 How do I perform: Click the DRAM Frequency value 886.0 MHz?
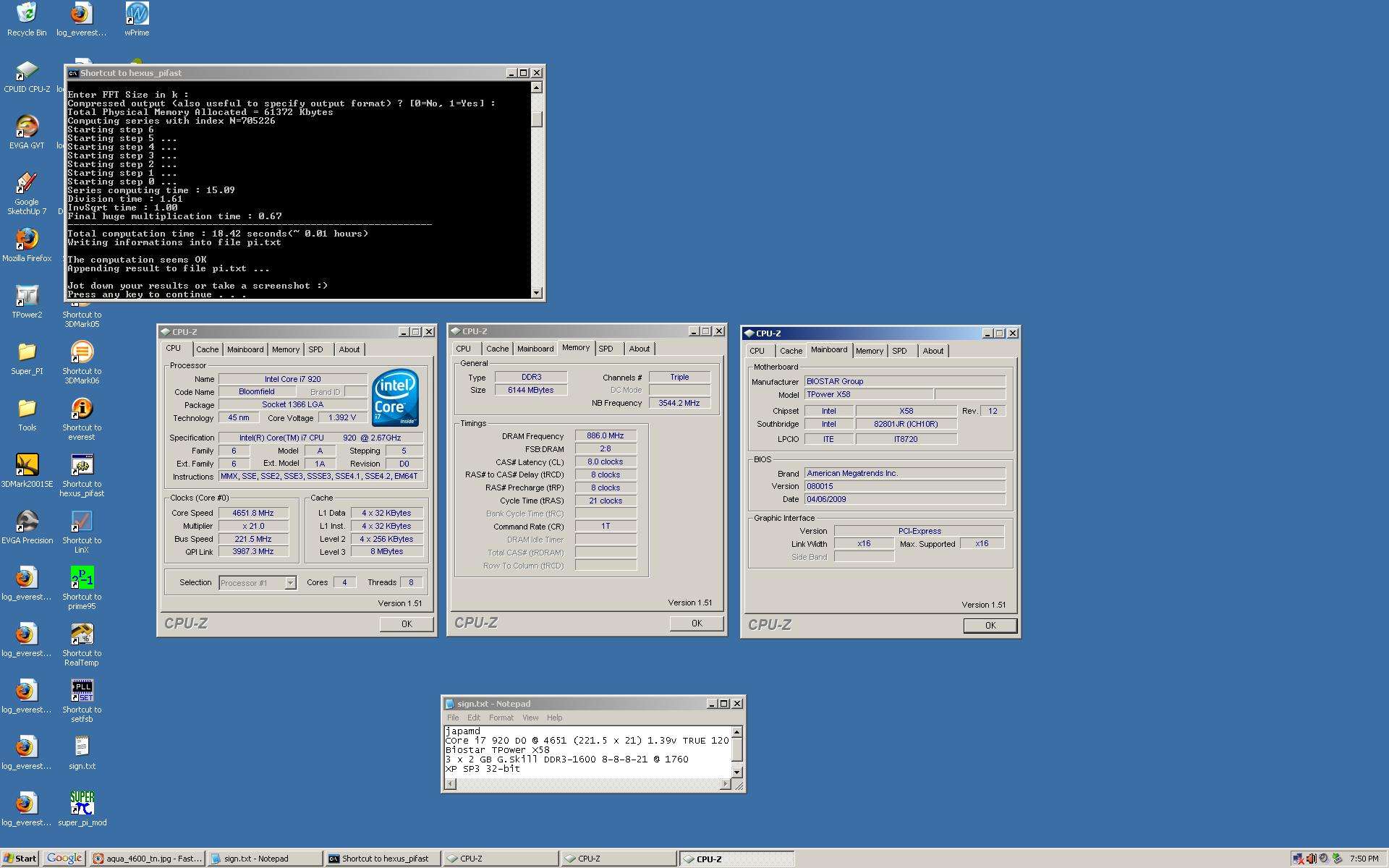[606, 436]
